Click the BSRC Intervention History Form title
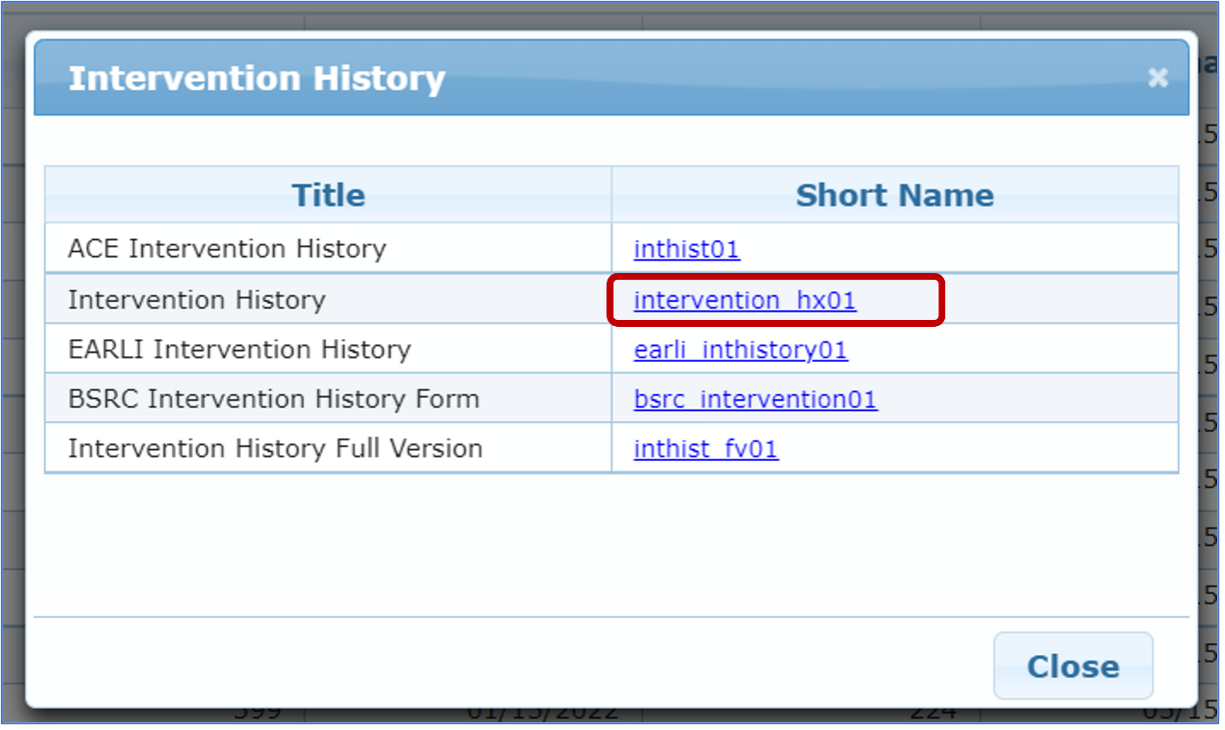The width and height of the screenshot is (1225, 730). [x=273, y=399]
